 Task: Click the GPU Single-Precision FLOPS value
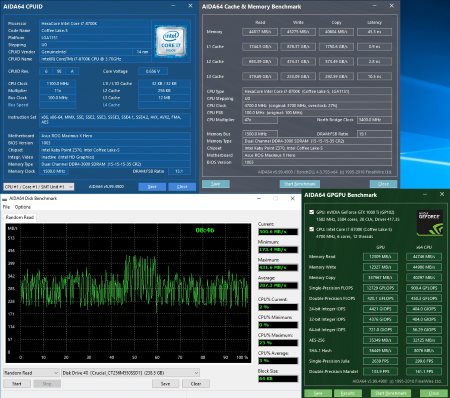click(x=380, y=288)
